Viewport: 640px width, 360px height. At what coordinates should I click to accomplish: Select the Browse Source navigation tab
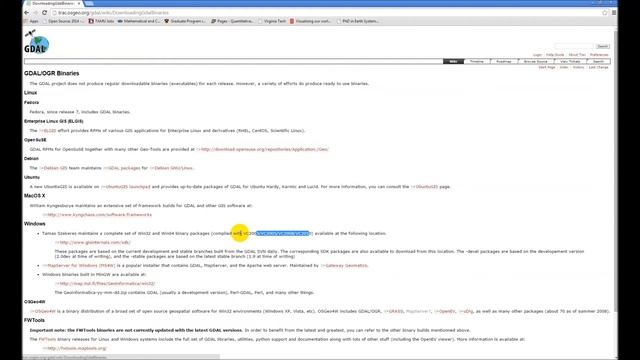click(x=536, y=61)
